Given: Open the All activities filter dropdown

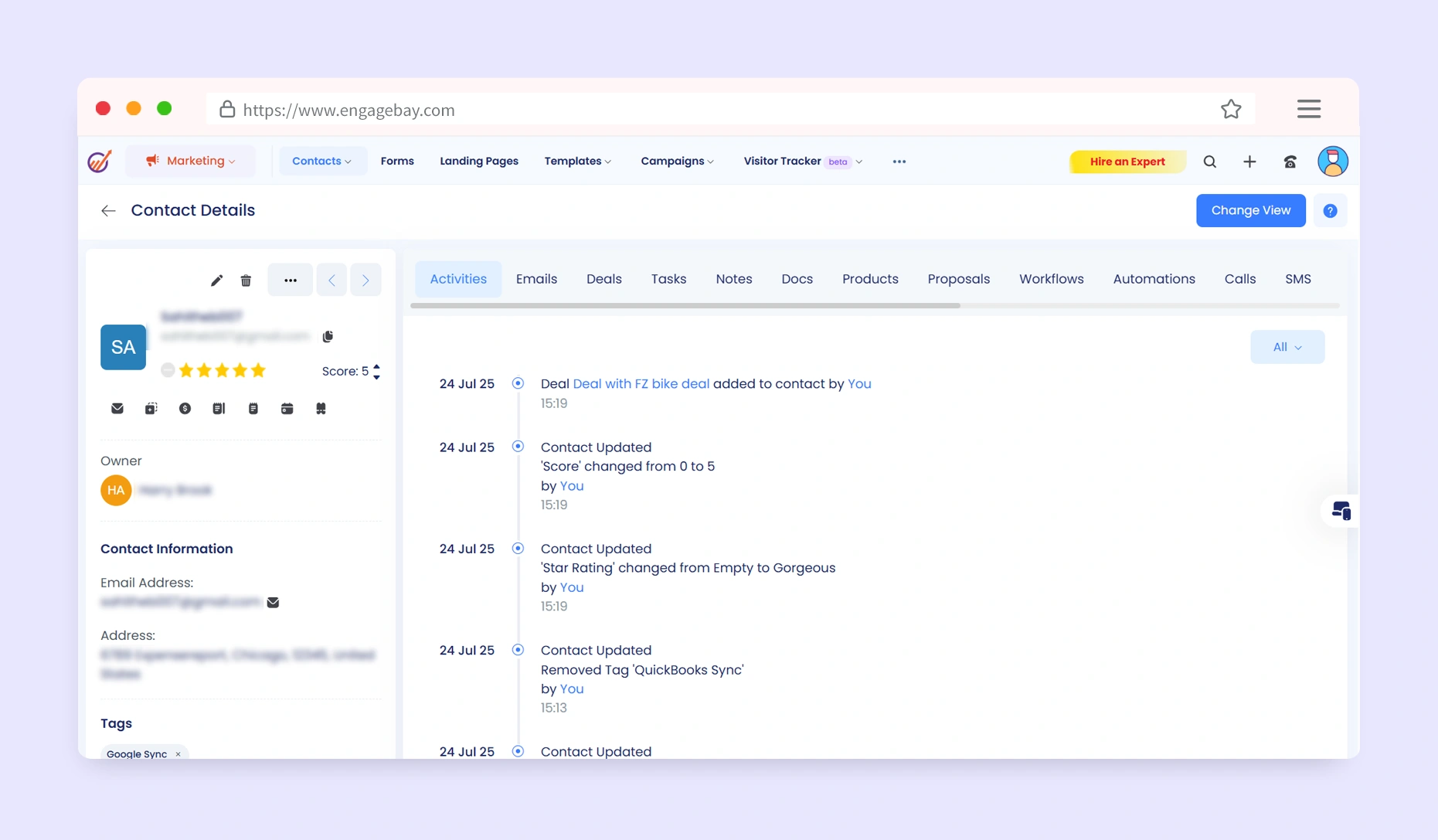Looking at the screenshot, I should tap(1287, 347).
